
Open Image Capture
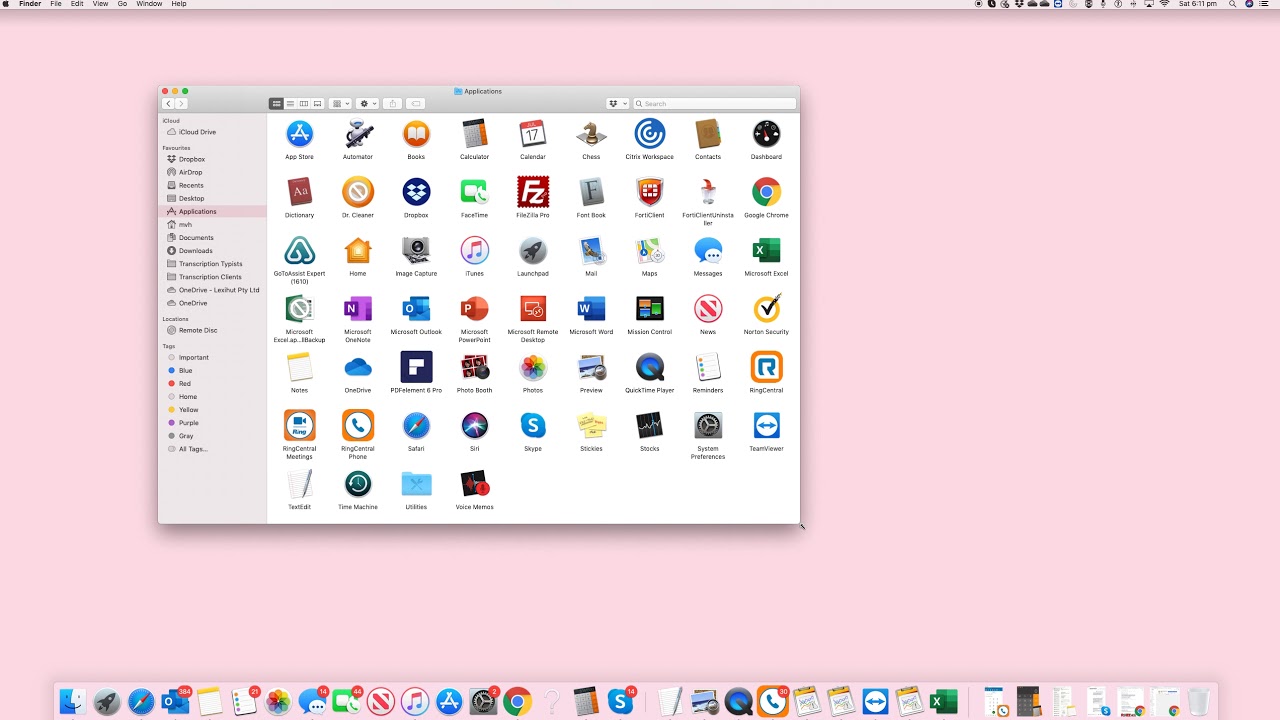(416, 250)
